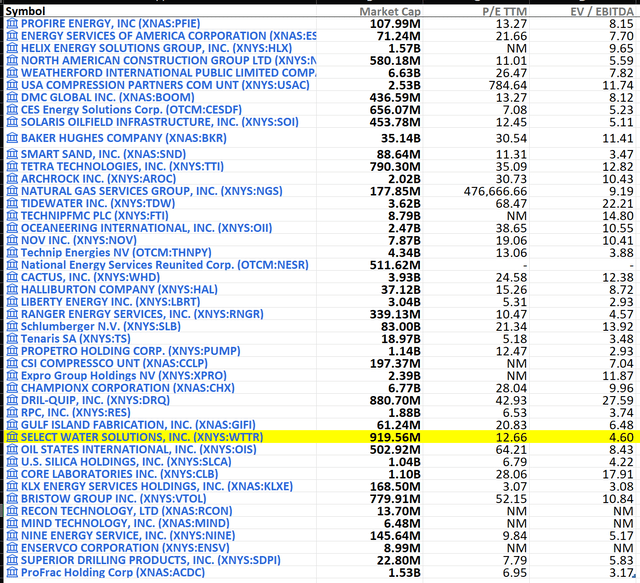Select the 22.21 EV/EBITDA value
This screenshot has width=640, height=583.
click(618, 204)
